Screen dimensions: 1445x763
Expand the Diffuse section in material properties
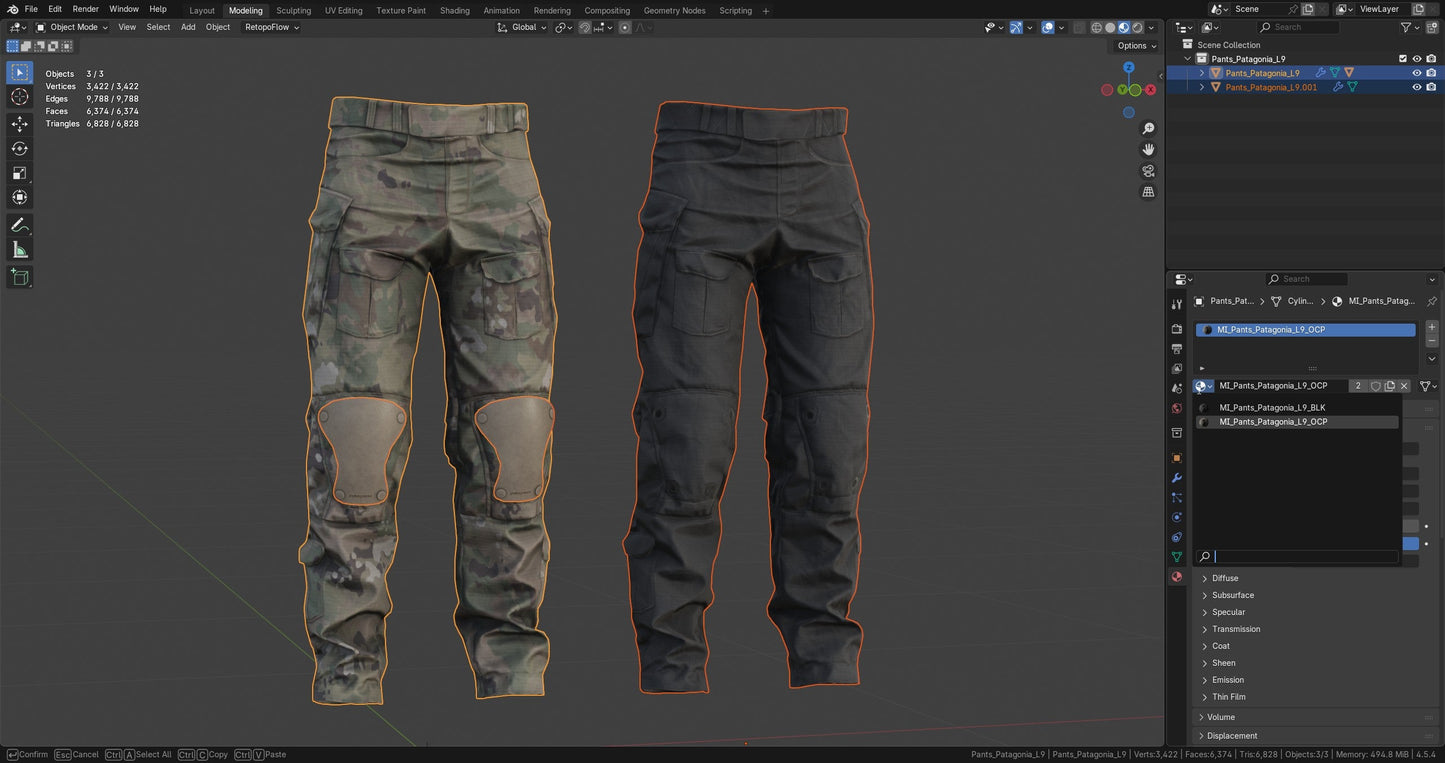point(1224,578)
